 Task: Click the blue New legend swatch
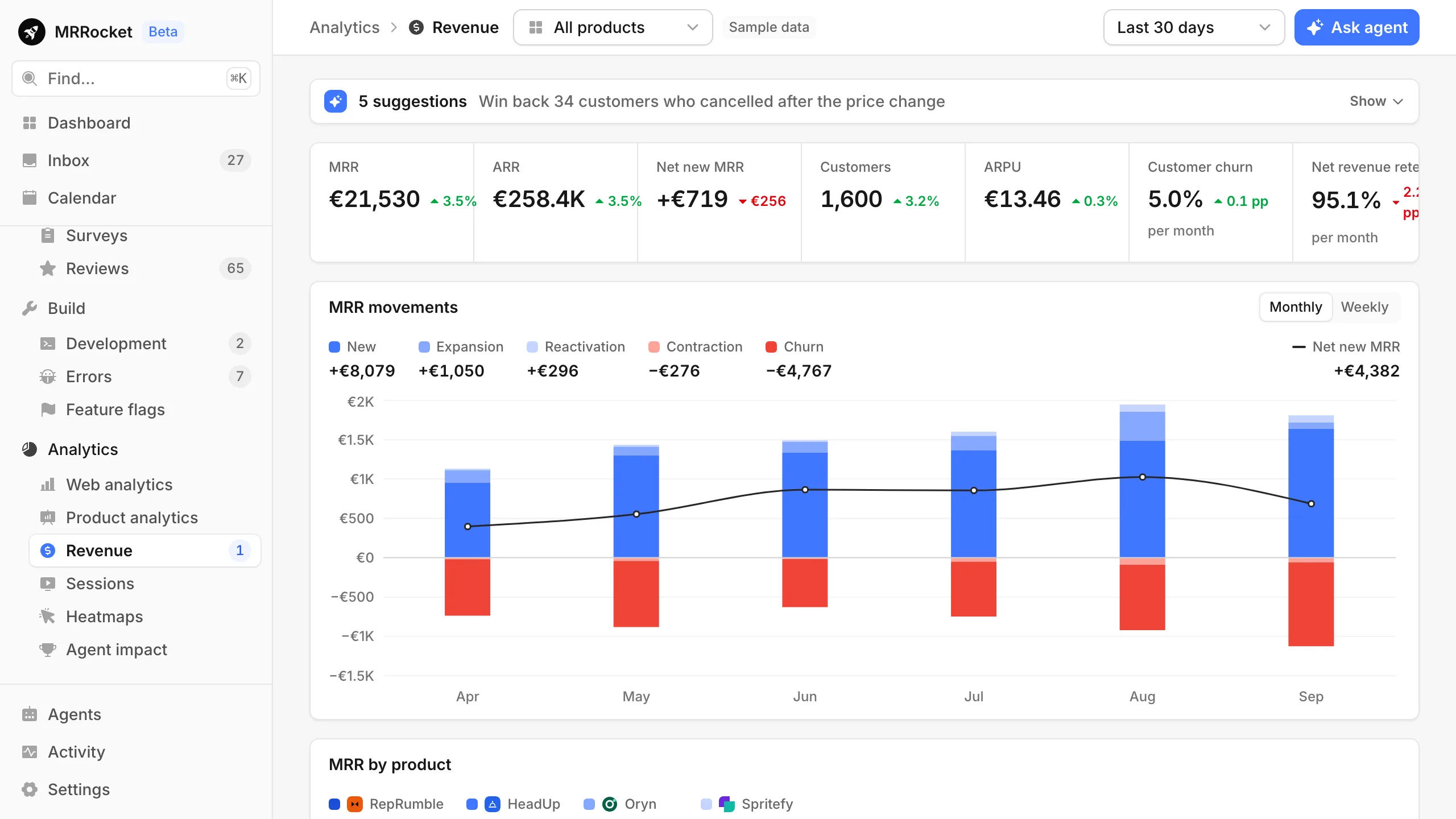pos(334,347)
